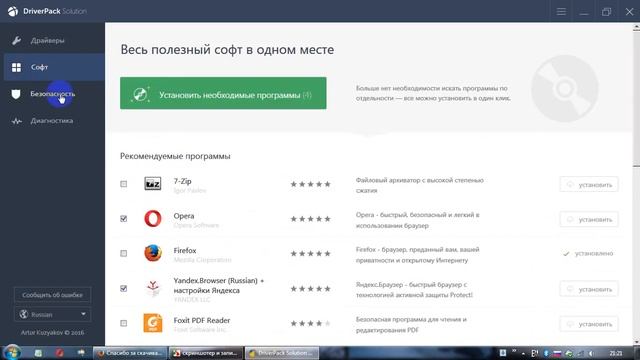Click the установлено status for Firefox
Image resolution: width=640 pixels, height=360 pixels.
(588, 253)
